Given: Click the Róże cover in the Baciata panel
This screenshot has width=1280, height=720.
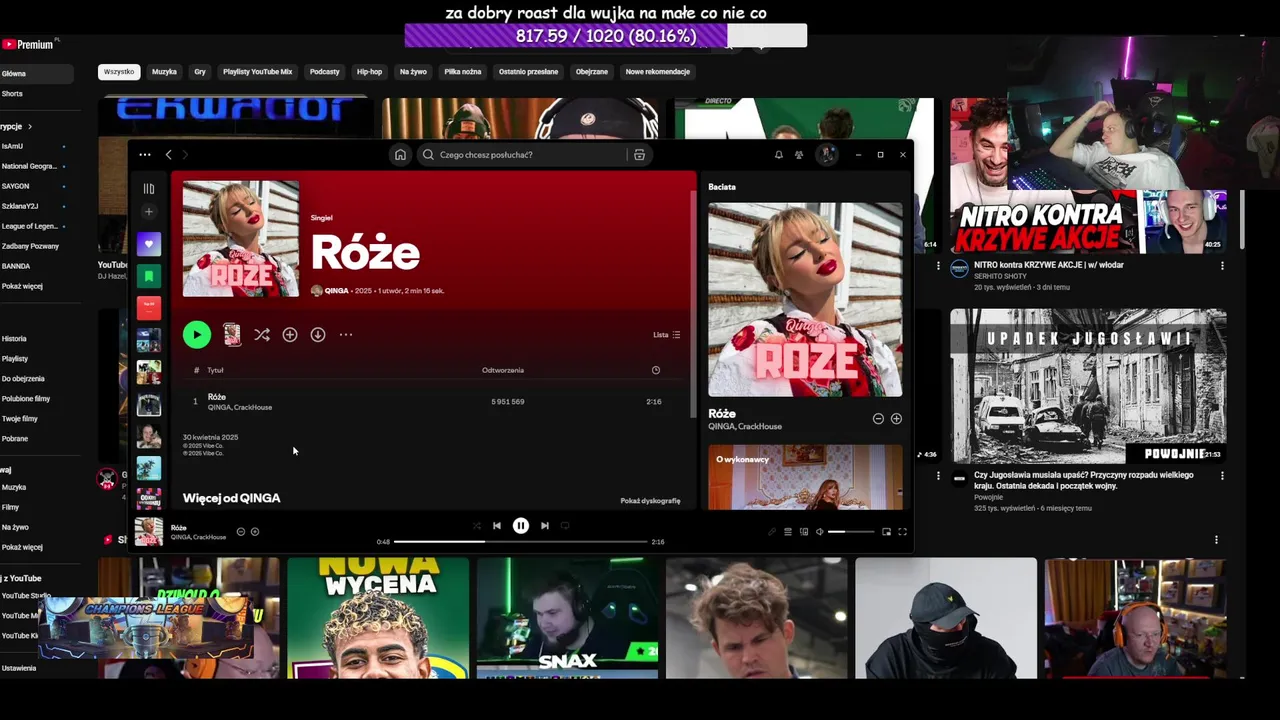Looking at the screenshot, I should click(x=805, y=300).
